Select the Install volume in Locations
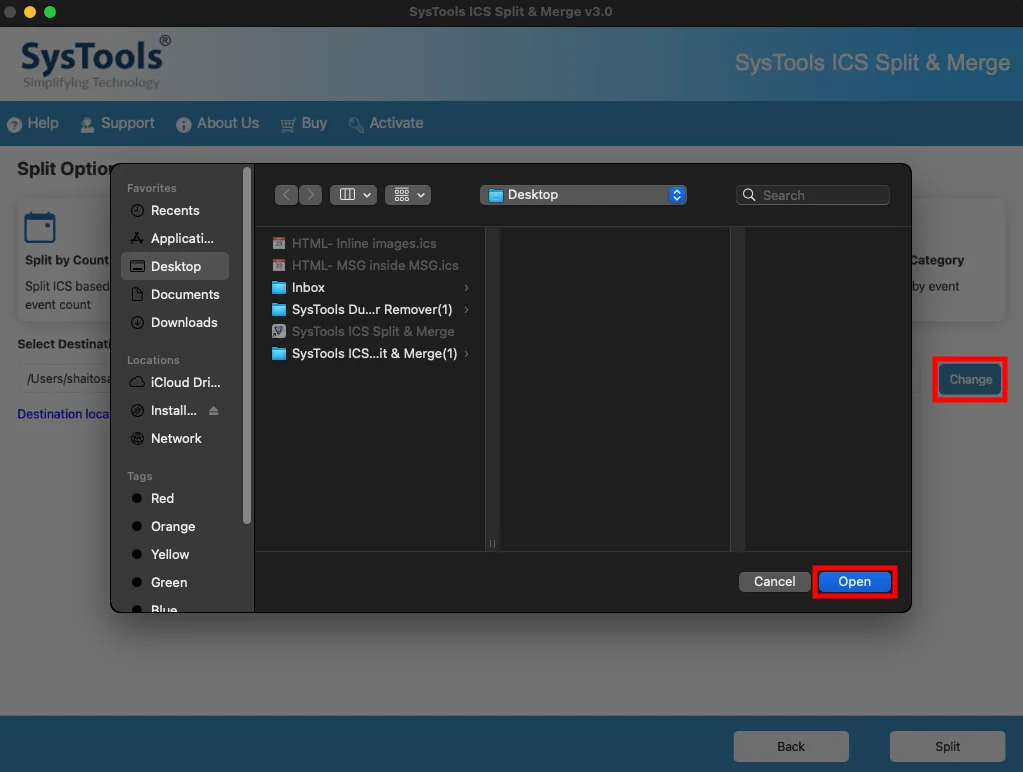This screenshot has width=1023, height=772. coord(173,410)
